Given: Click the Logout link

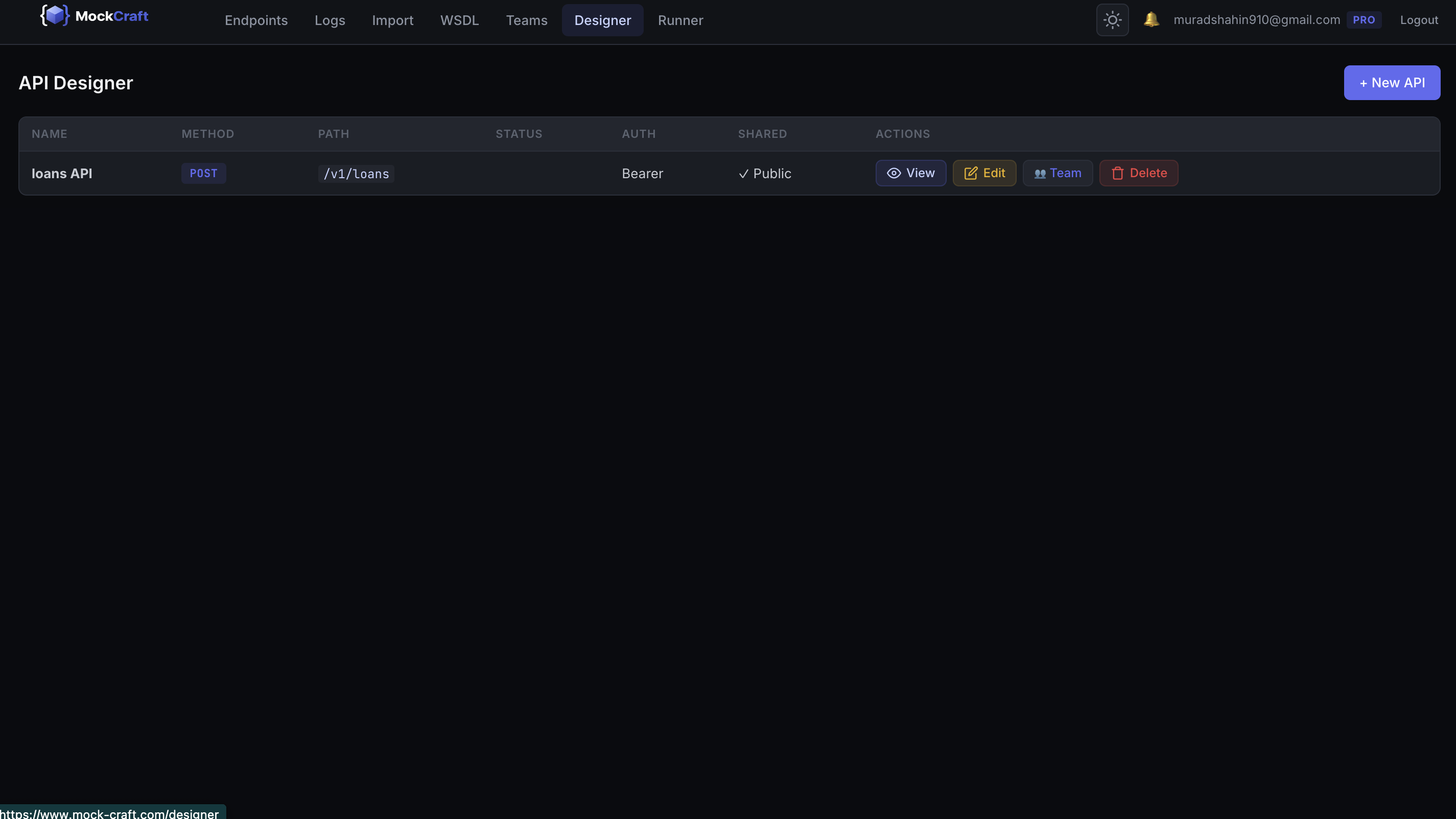Looking at the screenshot, I should pos(1418,20).
